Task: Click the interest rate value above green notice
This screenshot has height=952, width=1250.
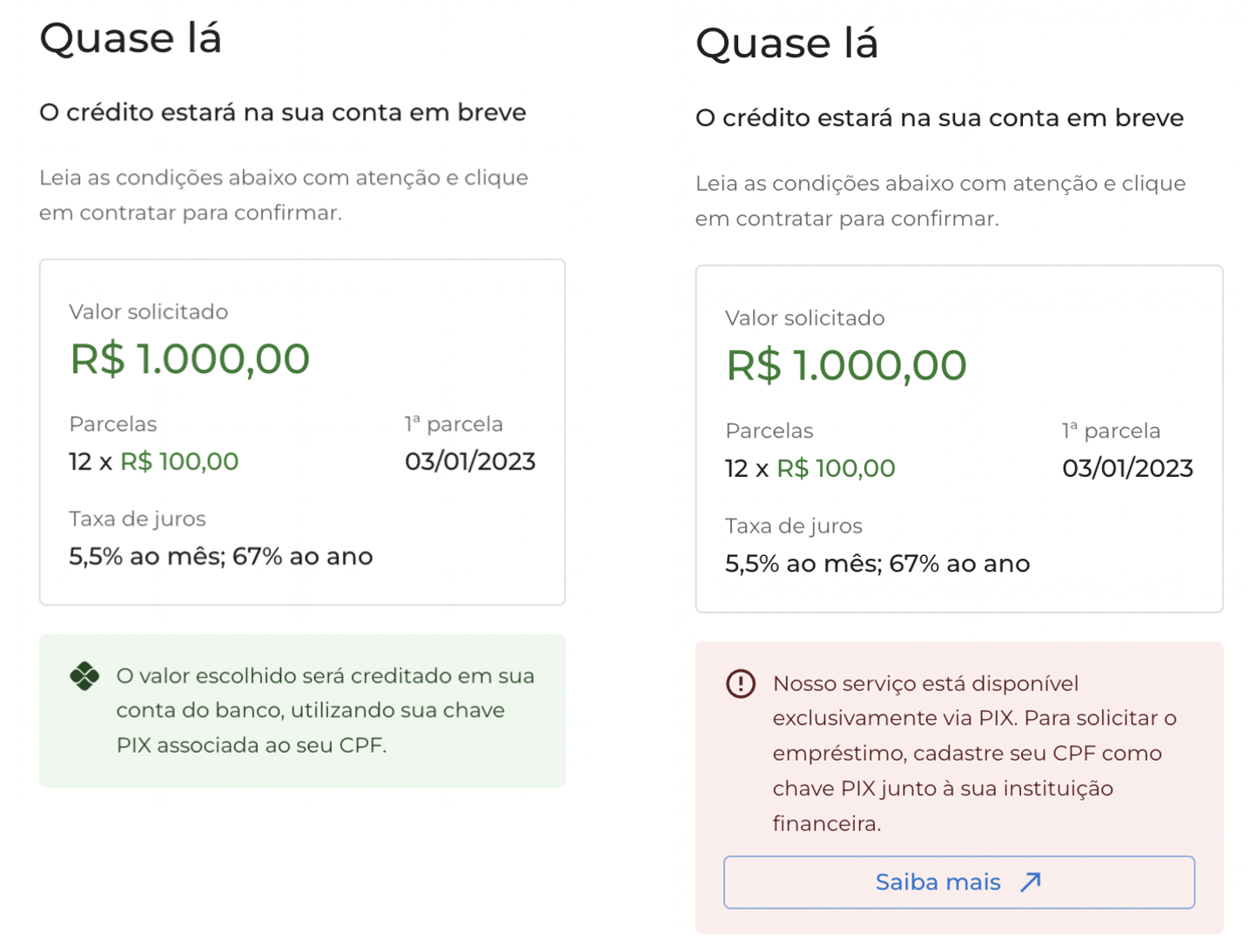Action: pyautogui.click(x=220, y=556)
